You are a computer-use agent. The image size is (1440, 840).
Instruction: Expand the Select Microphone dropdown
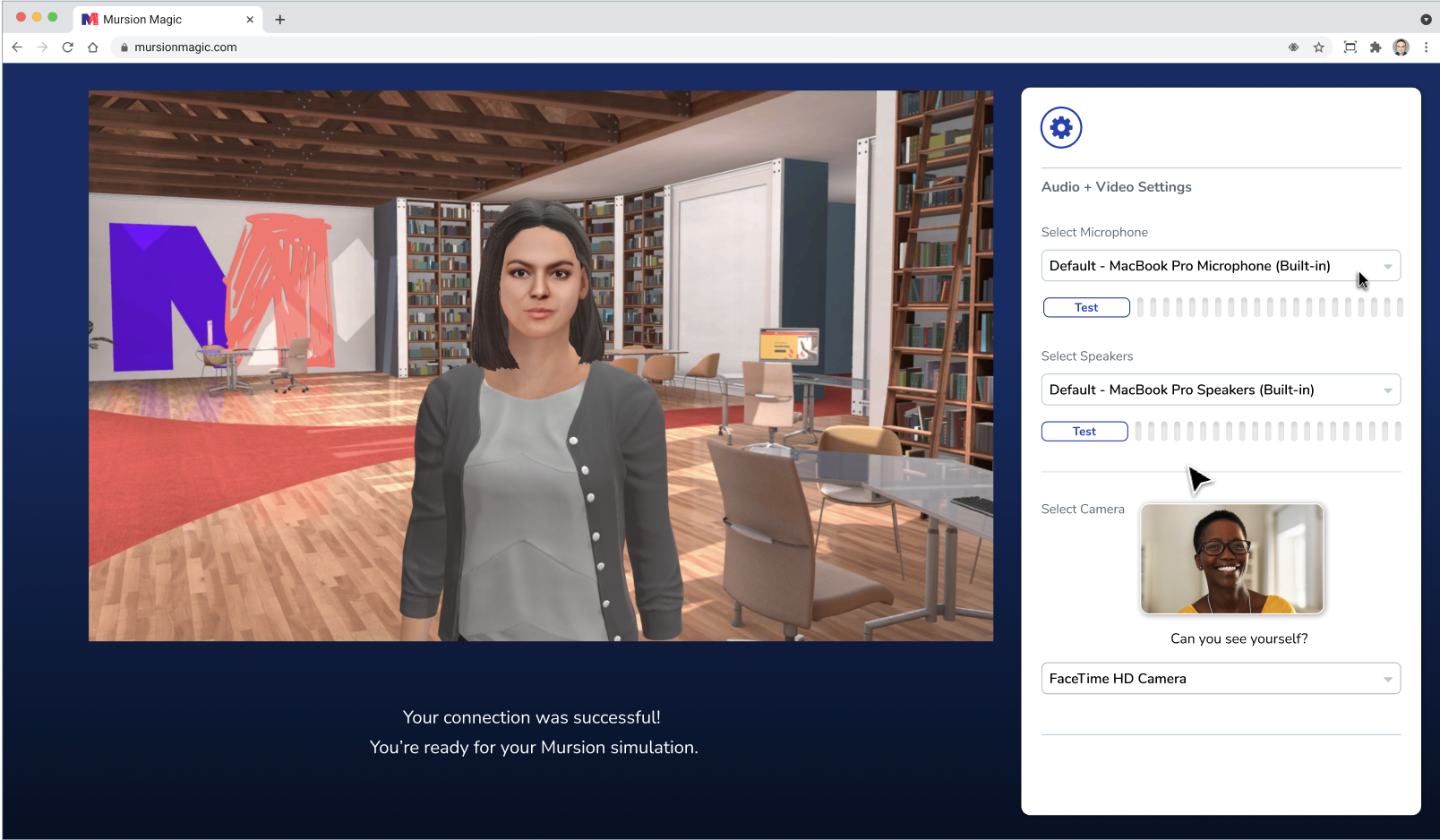(x=1220, y=266)
